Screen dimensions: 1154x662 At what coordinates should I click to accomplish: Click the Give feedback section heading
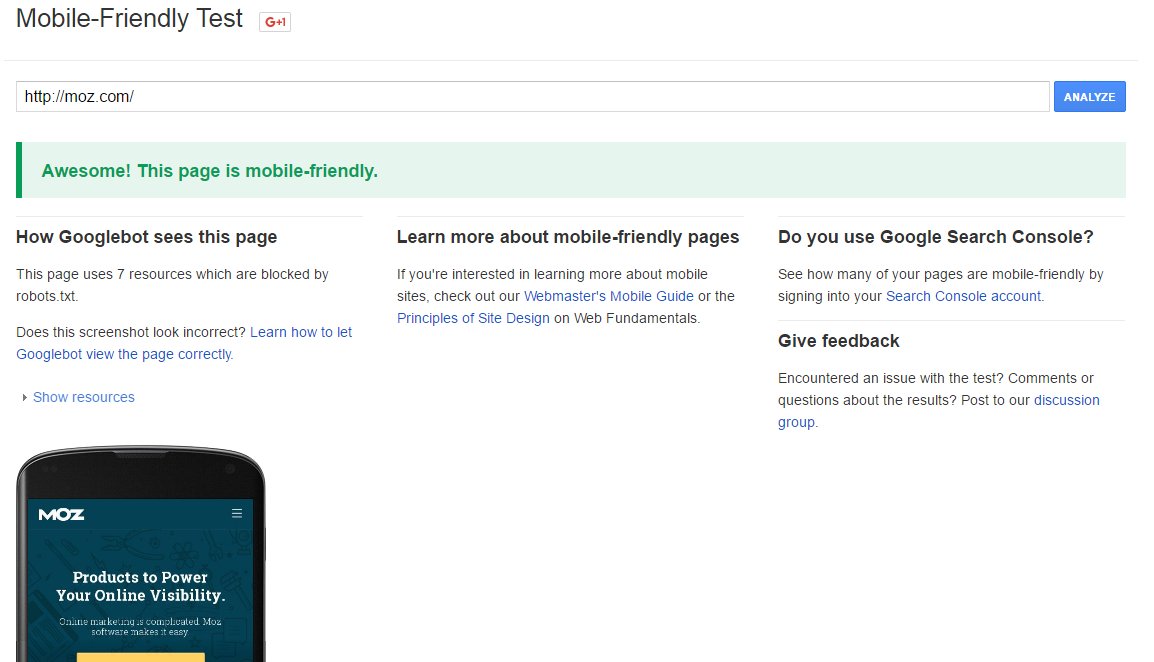click(838, 341)
